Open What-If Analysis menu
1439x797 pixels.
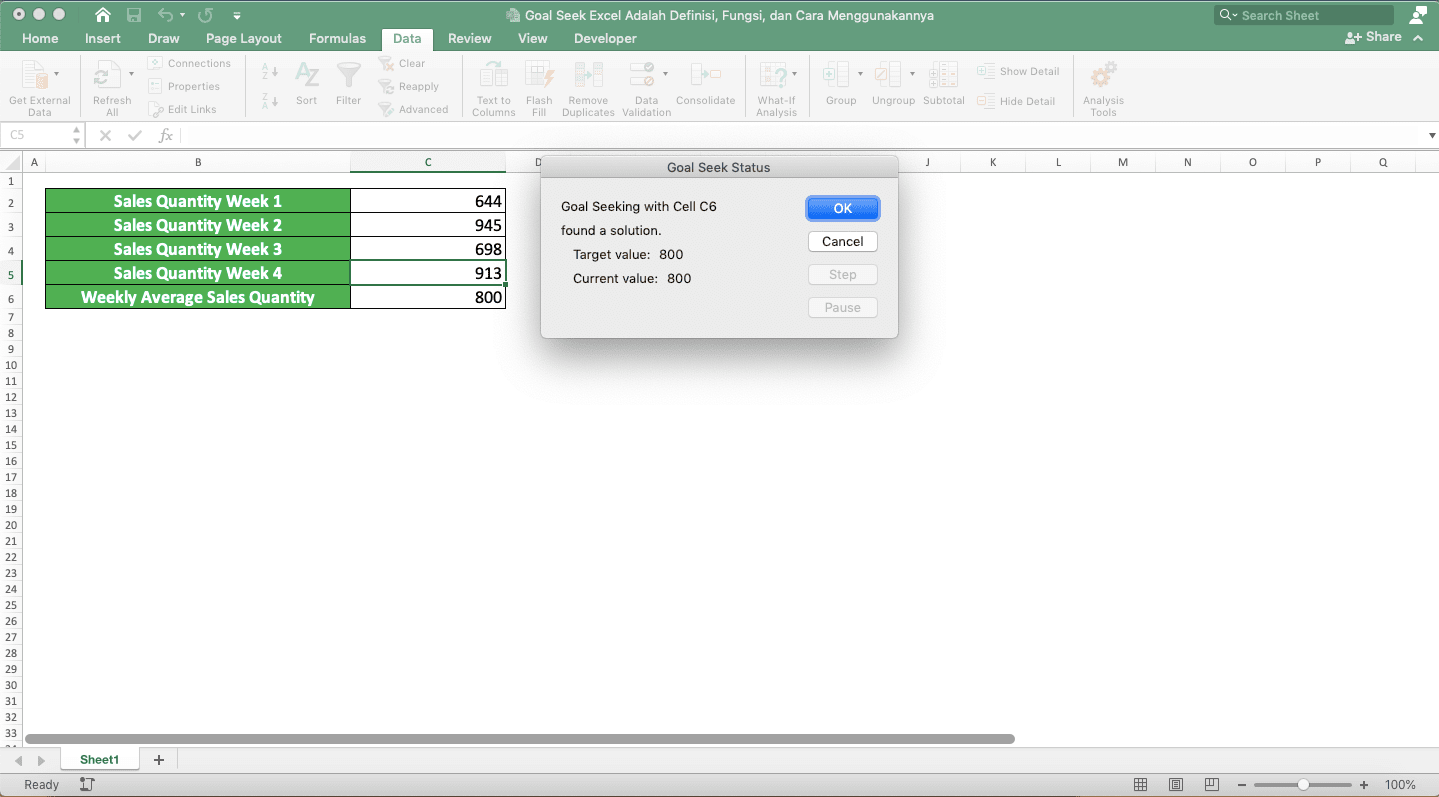777,88
